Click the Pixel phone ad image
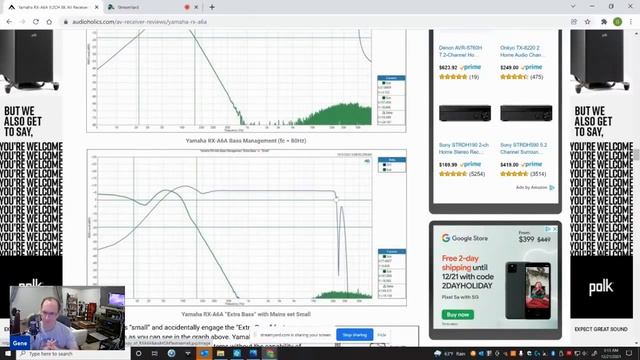The image size is (640, 360). [x=528, y=291]
